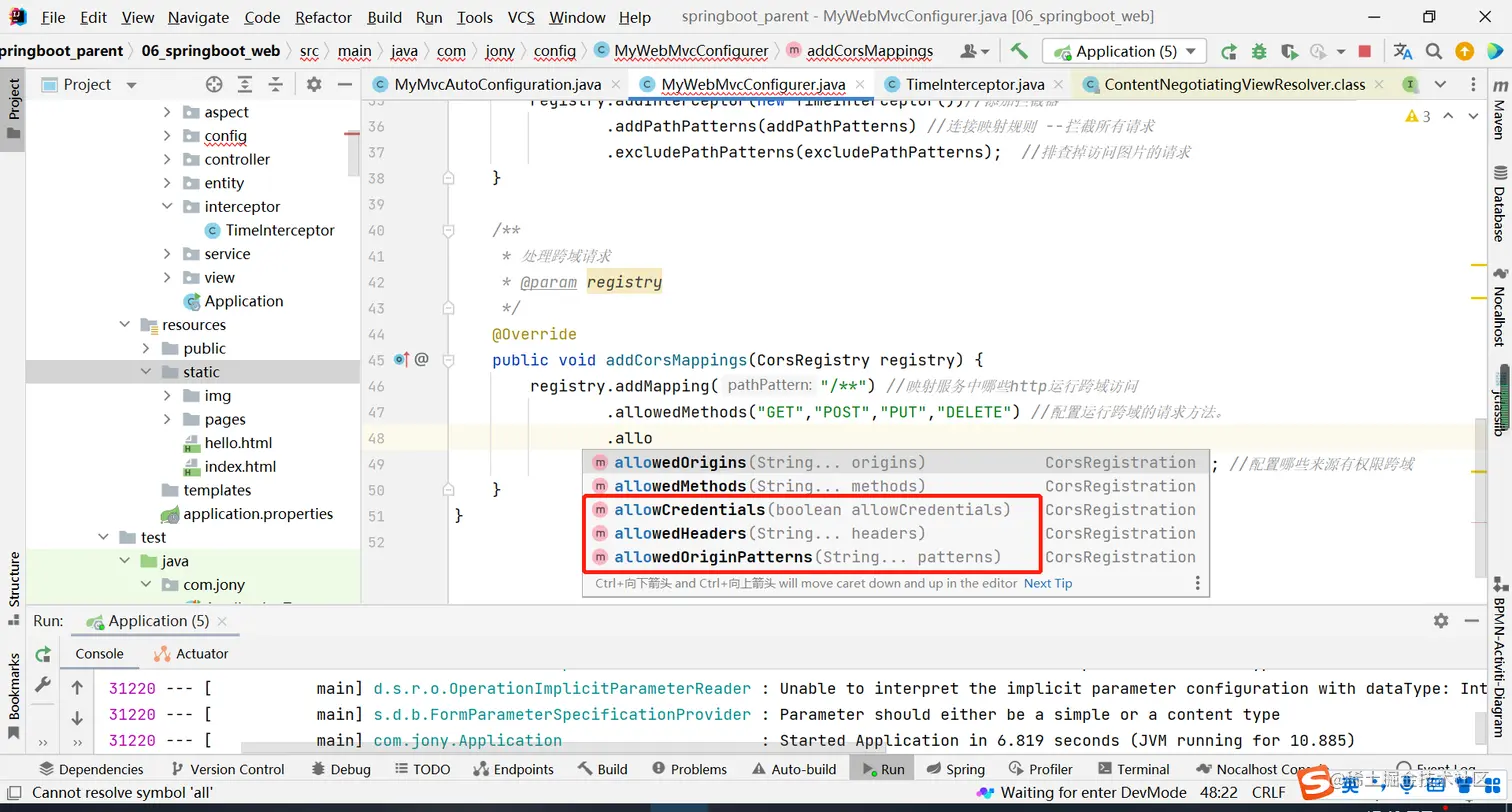1512x812 pixels.
Task: Open Project panel gear options
Action: pos(314,85)
